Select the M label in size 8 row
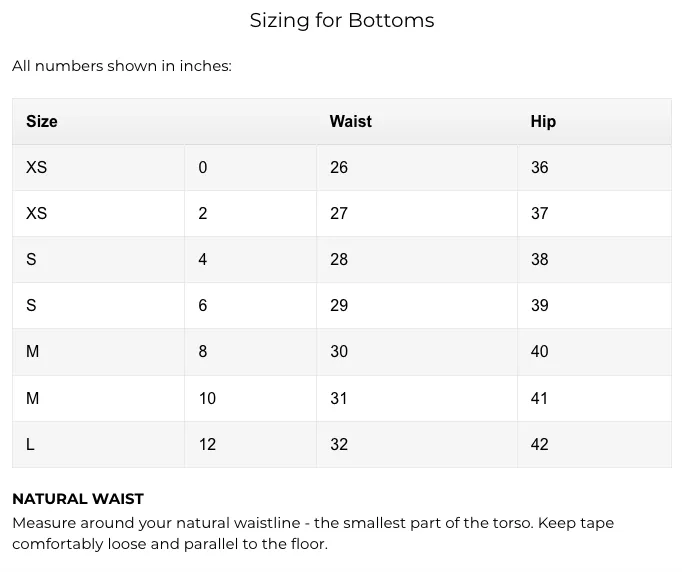682x572 pixels. (x=33, y=351)
